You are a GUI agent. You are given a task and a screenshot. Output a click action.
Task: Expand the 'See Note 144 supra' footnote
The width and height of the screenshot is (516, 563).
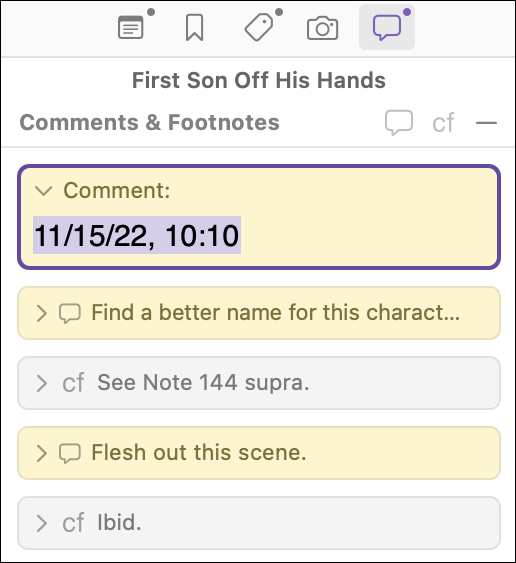click(42, 383)
